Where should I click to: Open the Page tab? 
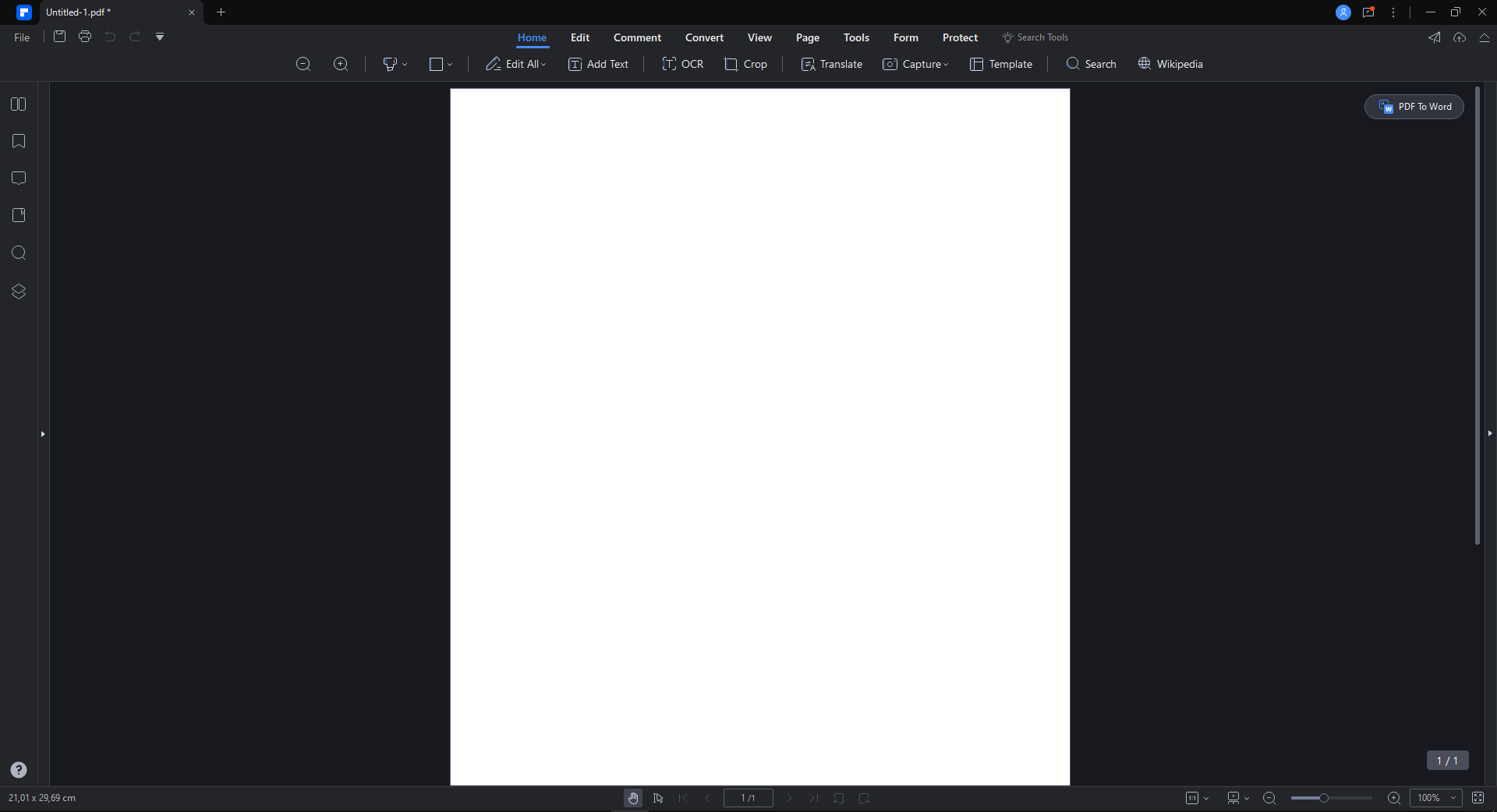[808, 37]
